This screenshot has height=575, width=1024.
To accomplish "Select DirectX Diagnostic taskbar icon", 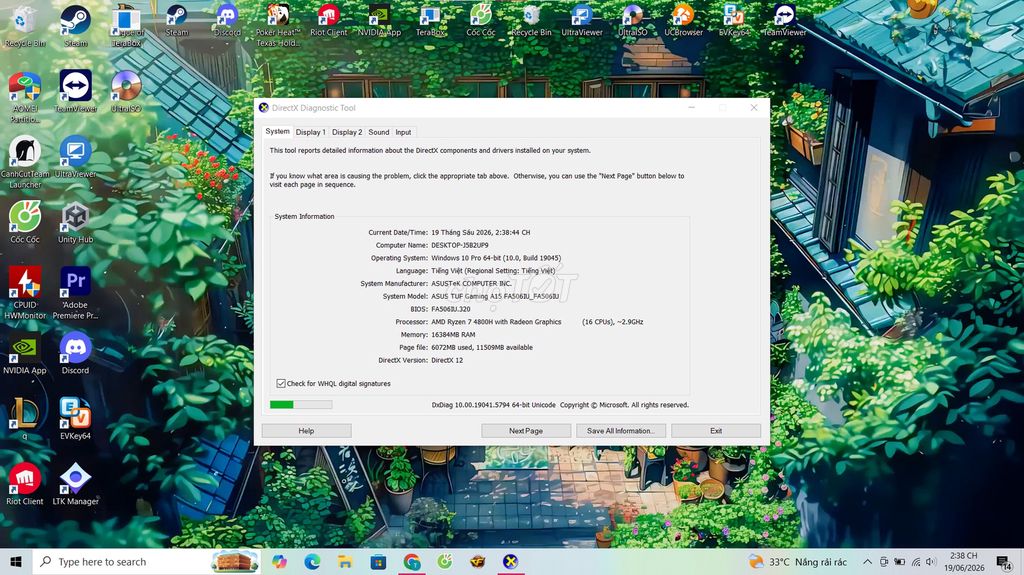I will 511,561.
